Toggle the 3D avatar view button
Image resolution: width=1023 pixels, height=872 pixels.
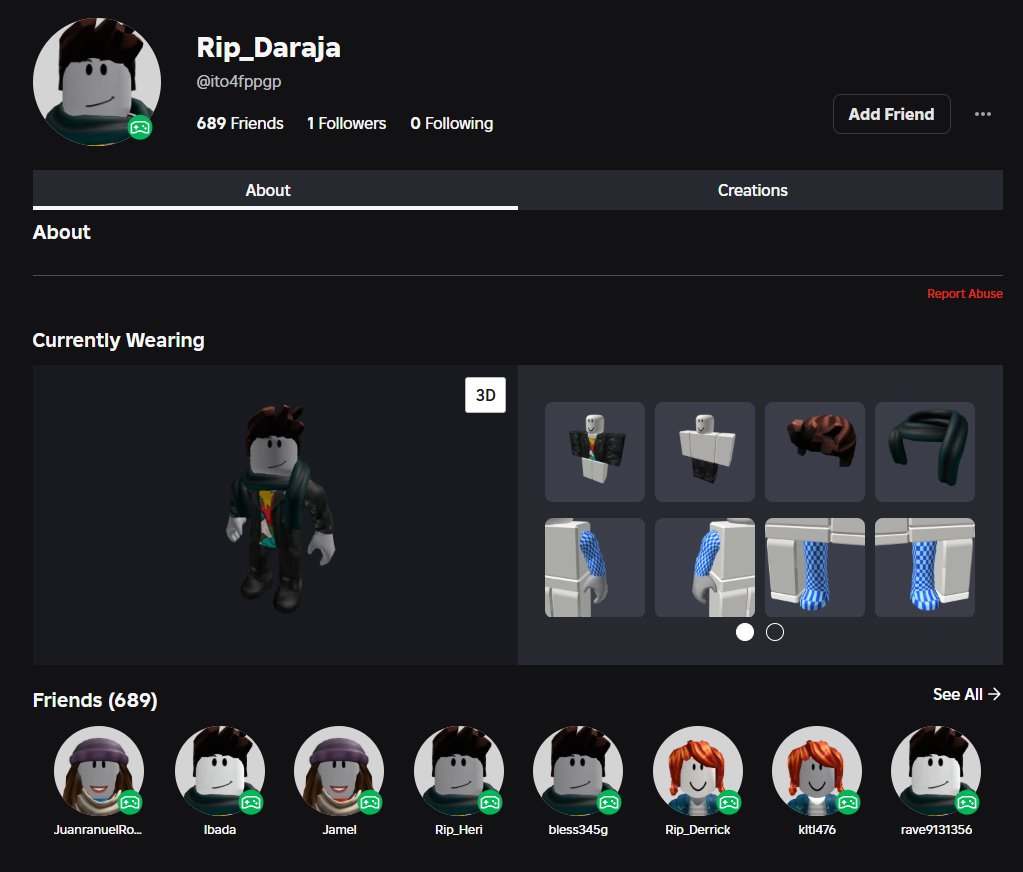click(x=485, y=395)
